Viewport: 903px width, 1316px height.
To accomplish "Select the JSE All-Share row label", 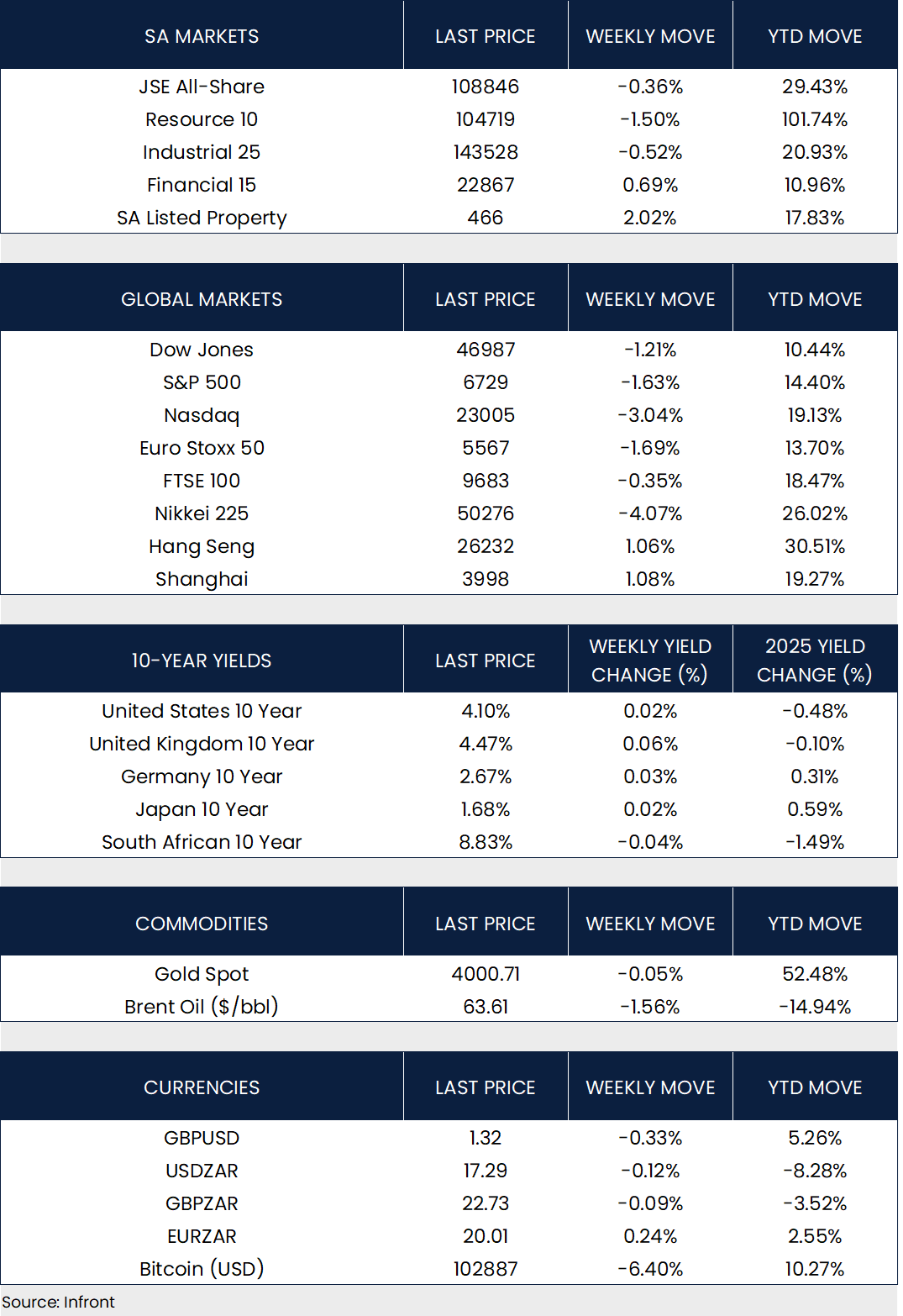I will coord(202,87).
